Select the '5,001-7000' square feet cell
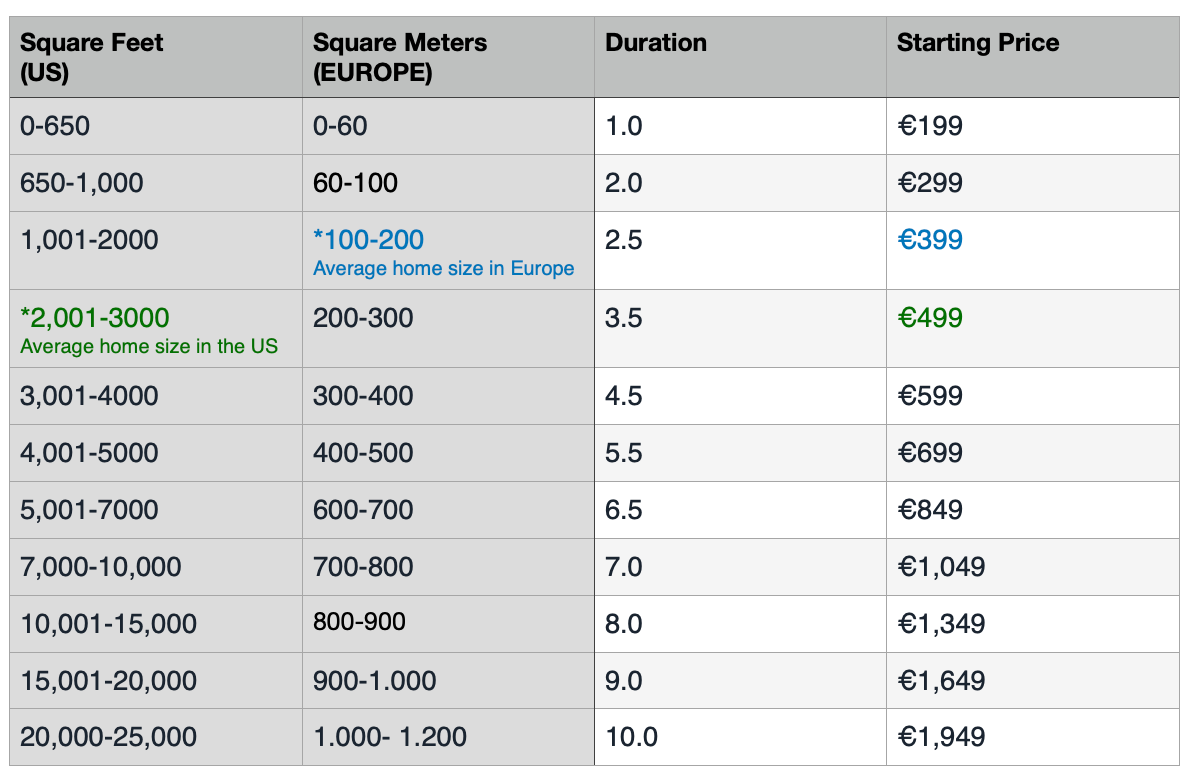The image size is (1188, 782). coord(156,510)
